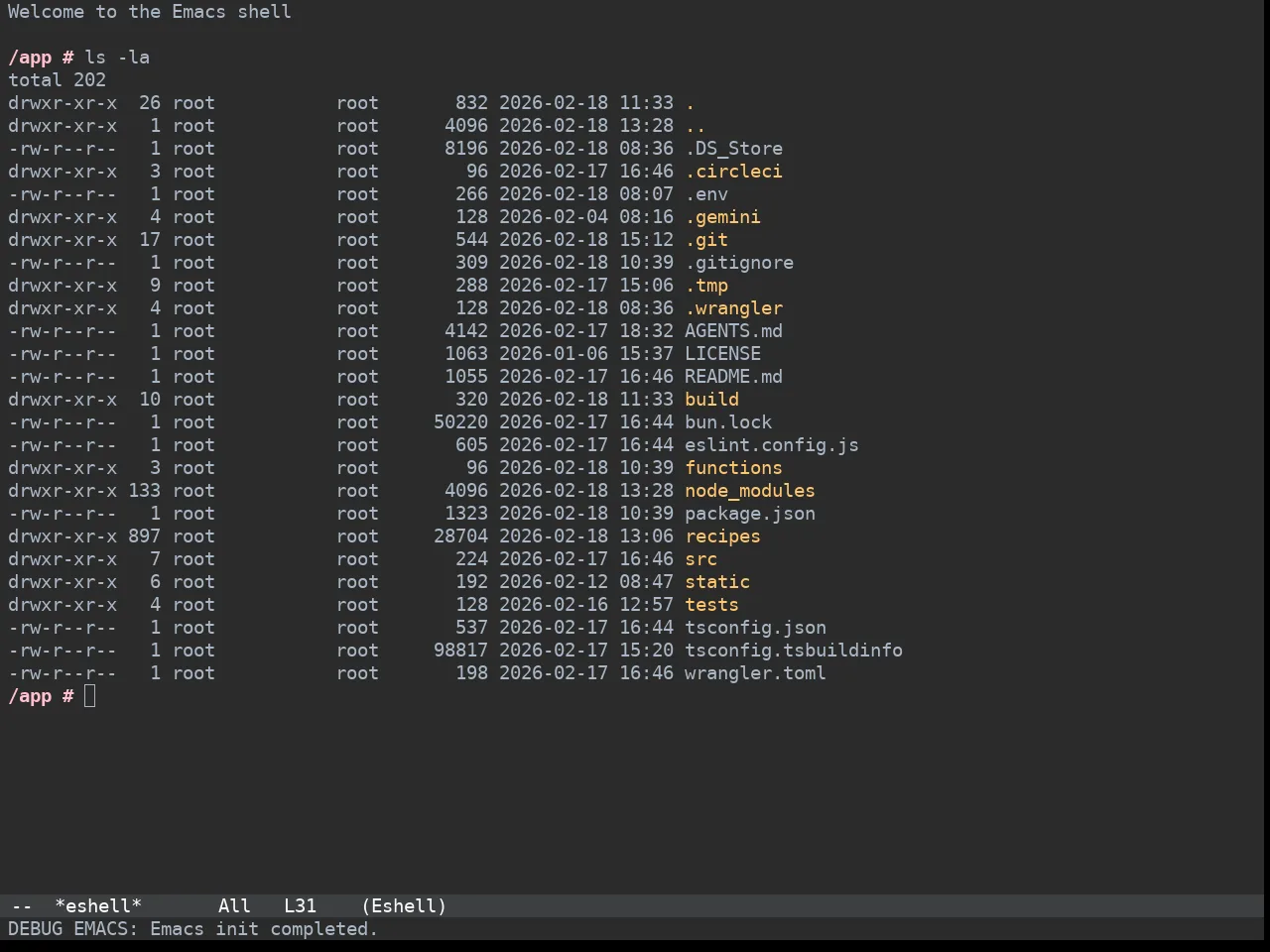Click the 'All' position indicator in mode line

point(234,906)
